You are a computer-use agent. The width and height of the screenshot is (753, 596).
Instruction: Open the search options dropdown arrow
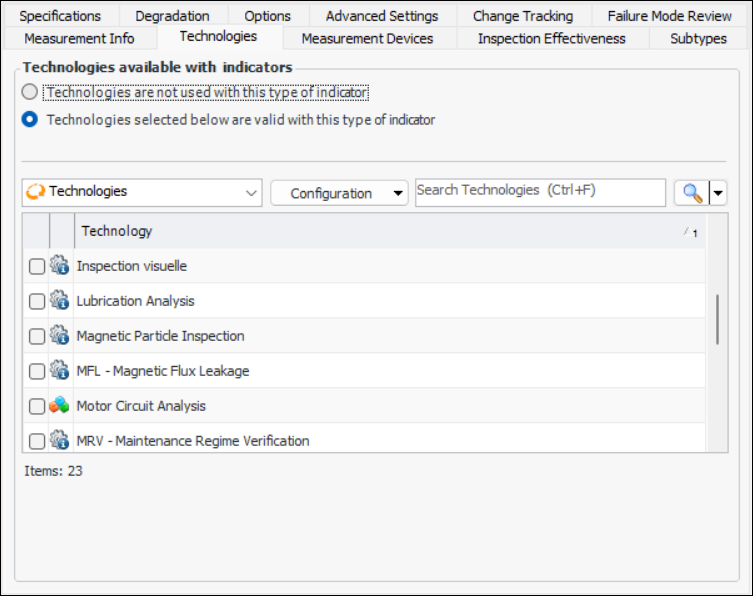click(718, 193)
